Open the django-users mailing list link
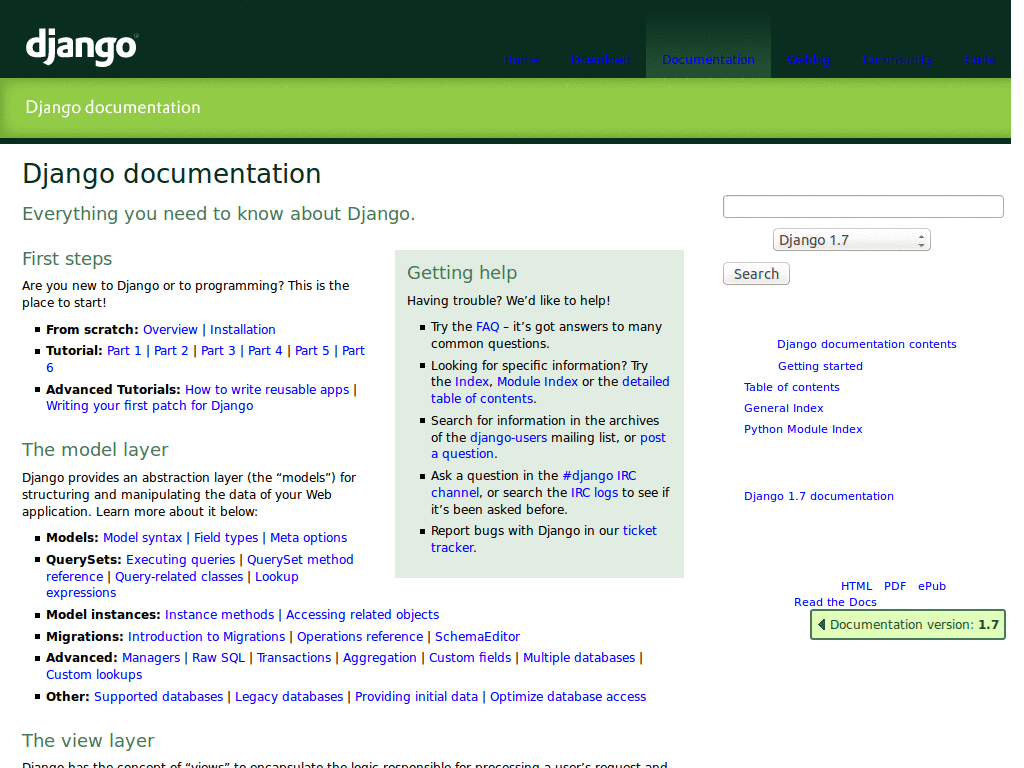1024x768 pixels. [x=509, y=438]
